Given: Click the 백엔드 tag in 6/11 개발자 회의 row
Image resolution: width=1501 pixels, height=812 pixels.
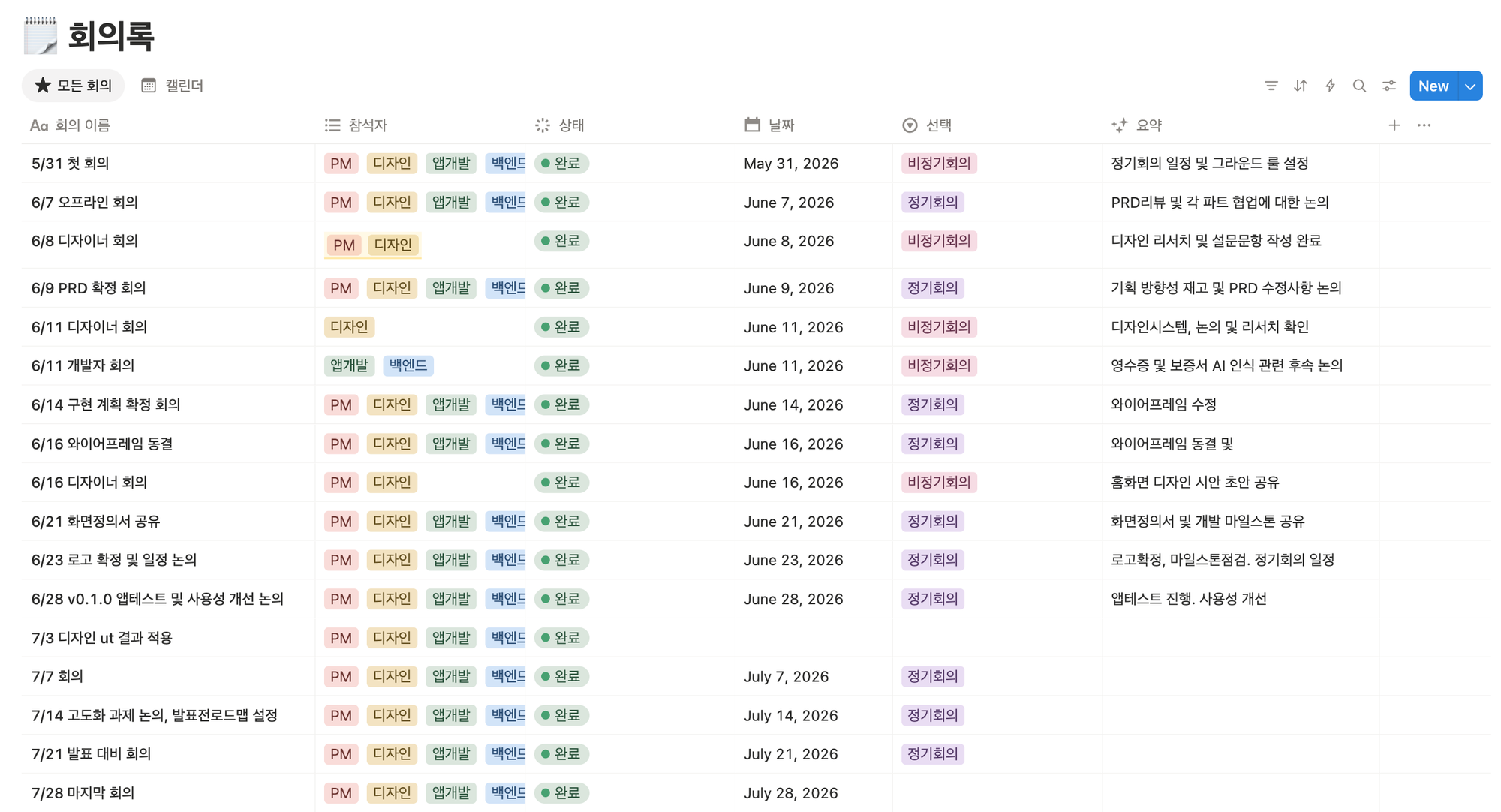Looking at the screenshot, I should pyautogui.click(x=408, y=365).
